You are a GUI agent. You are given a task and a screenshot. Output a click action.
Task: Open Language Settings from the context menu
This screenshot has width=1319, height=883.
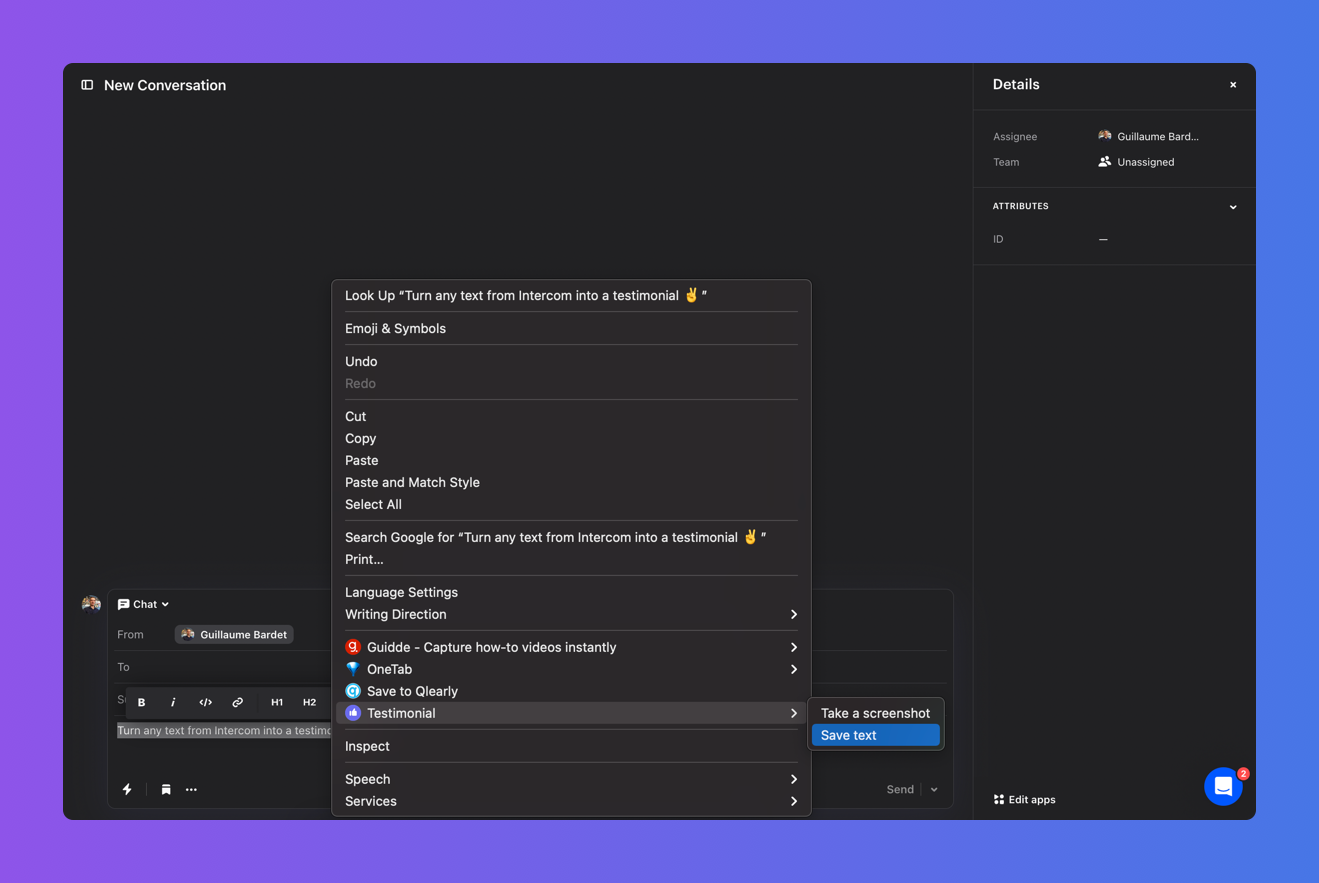click(571, 592)
